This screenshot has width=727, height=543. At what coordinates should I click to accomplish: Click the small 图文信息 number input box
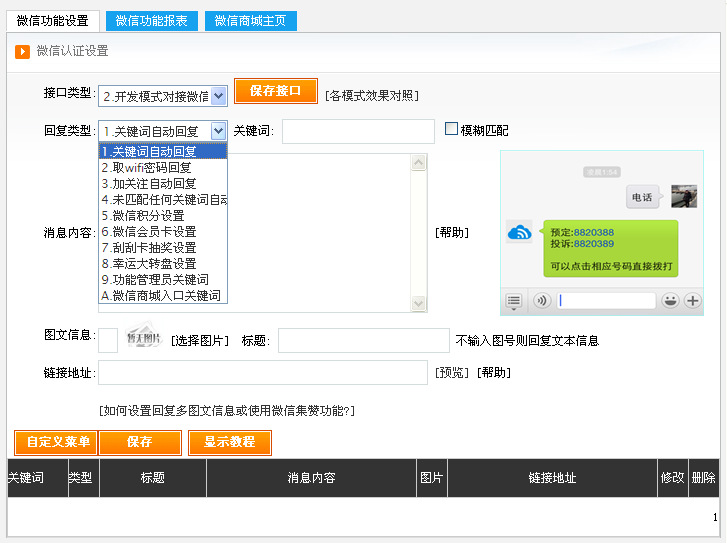(108, 341)
